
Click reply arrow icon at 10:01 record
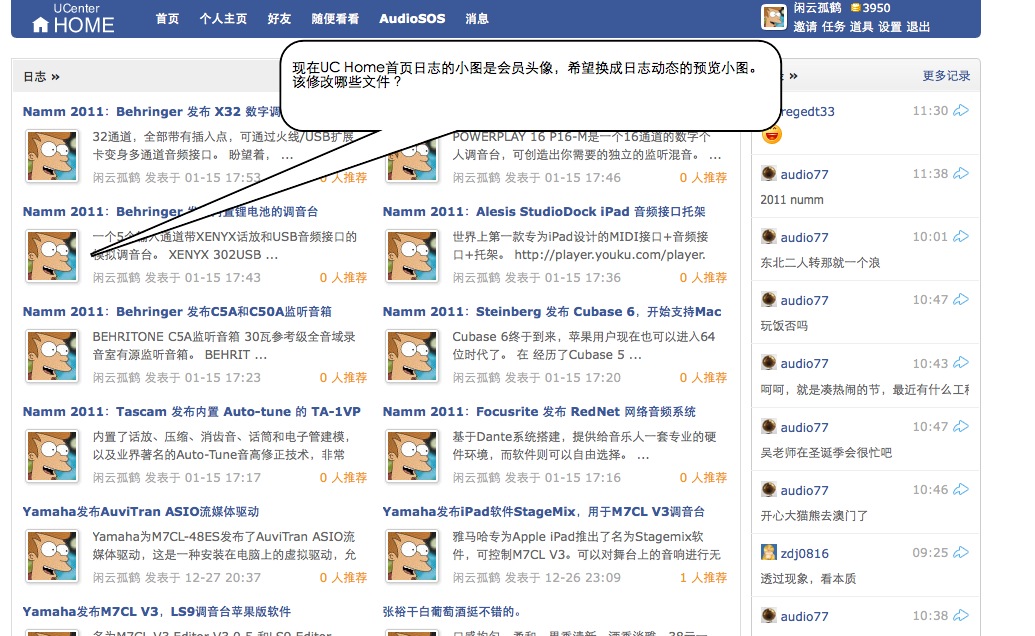click(x=961, y=236)
